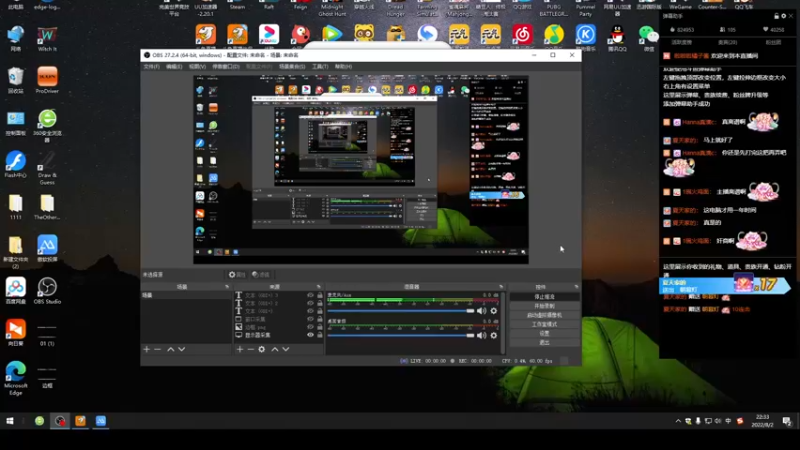800x450 pixels.
Task: Open the WeChat desktop icon
Action: tap(648, 39)
